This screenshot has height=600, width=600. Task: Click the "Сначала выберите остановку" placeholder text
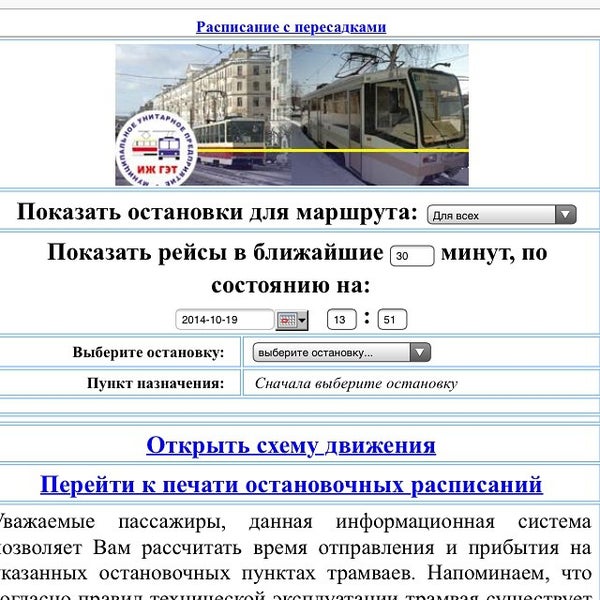pos(356,383)
